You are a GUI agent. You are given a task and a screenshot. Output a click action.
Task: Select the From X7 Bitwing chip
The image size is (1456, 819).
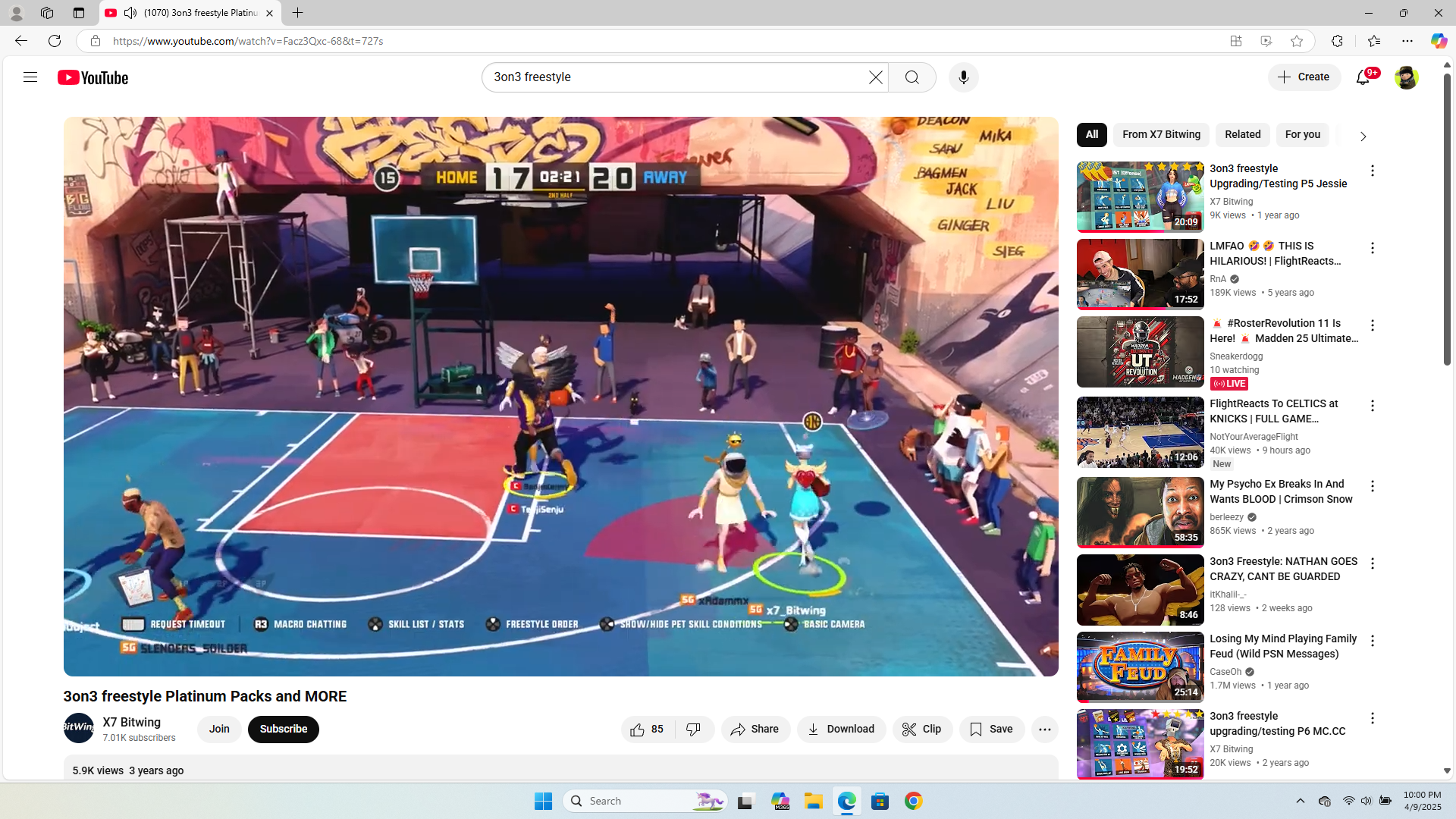1162,135
